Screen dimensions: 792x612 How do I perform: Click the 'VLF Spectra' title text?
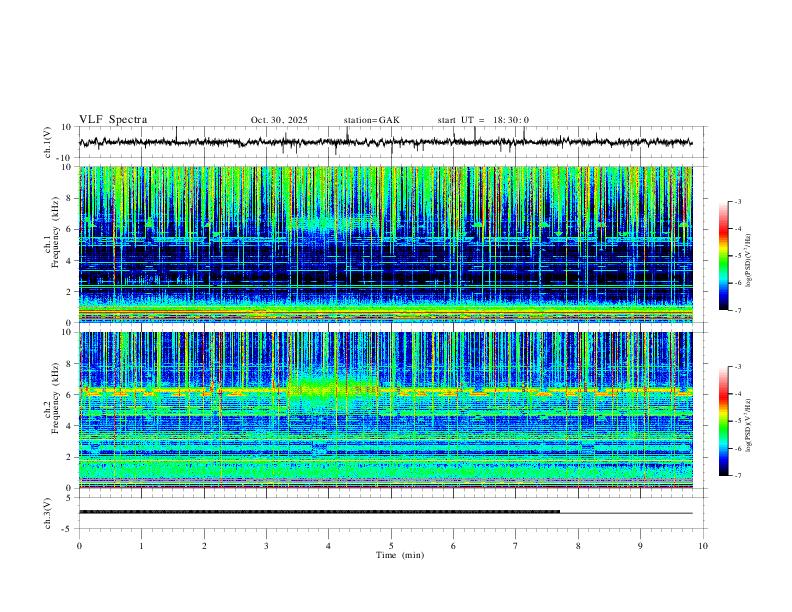coord(113,120)
